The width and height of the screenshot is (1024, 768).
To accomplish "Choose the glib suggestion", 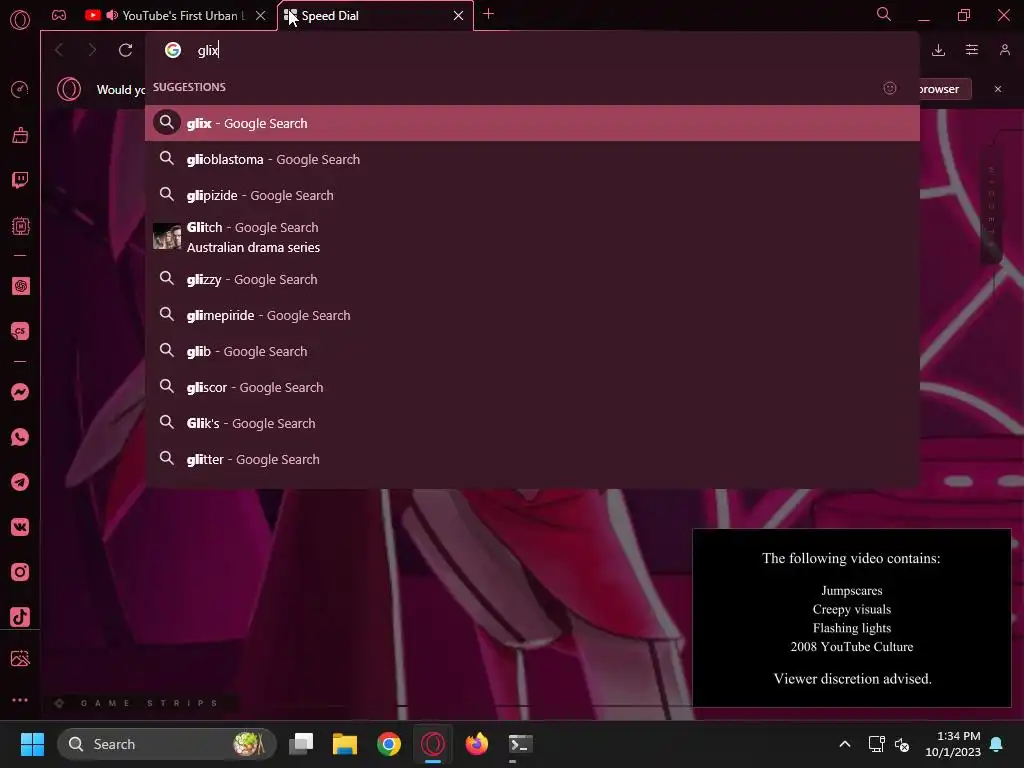I will (532, 351).
